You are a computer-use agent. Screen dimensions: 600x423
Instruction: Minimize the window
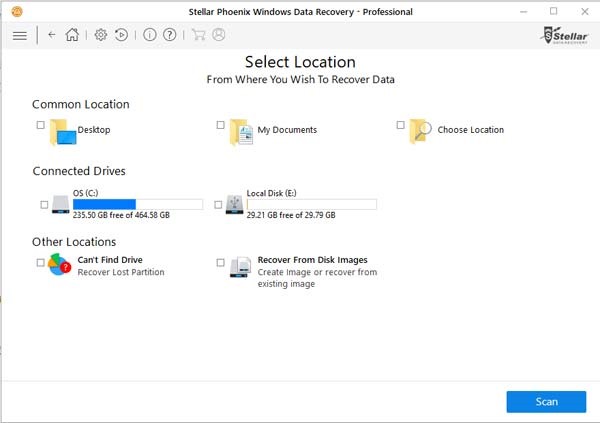pos(523,12)
